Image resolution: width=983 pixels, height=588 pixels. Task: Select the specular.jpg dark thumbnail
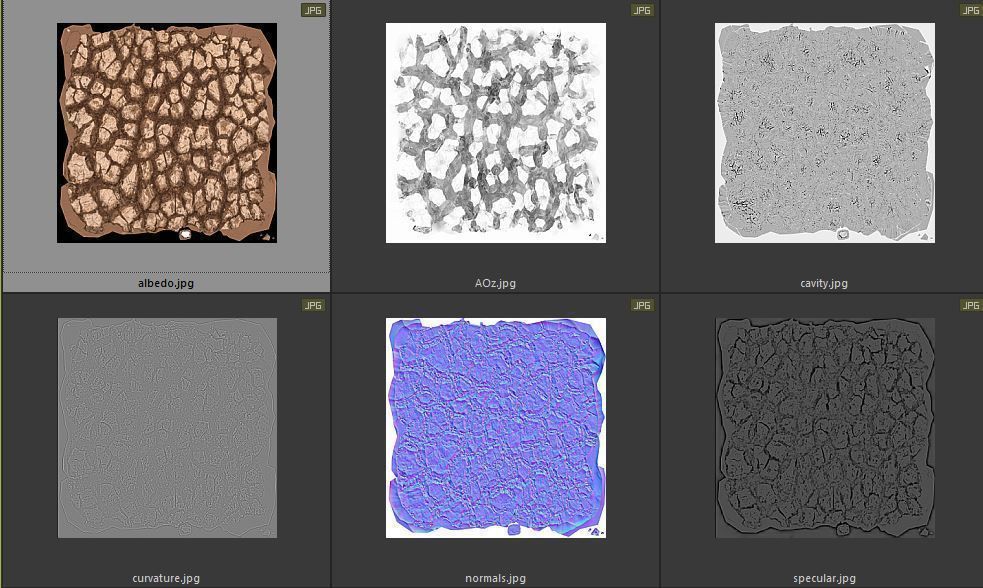(824, 428)
